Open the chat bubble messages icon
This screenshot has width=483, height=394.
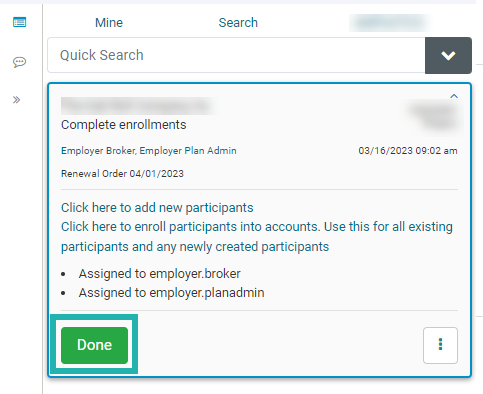coord(19,62)
